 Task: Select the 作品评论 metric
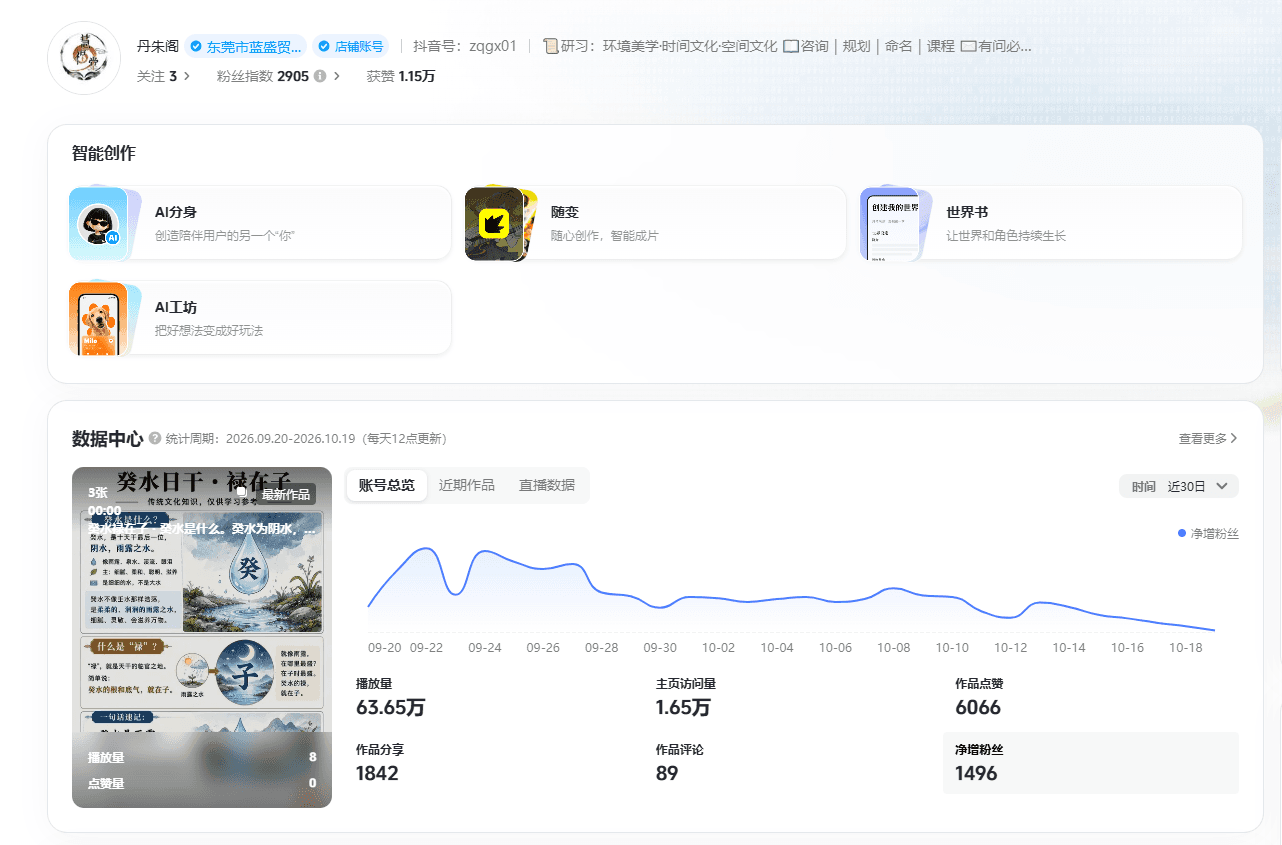pyautogui.click(x=680, y=763)
